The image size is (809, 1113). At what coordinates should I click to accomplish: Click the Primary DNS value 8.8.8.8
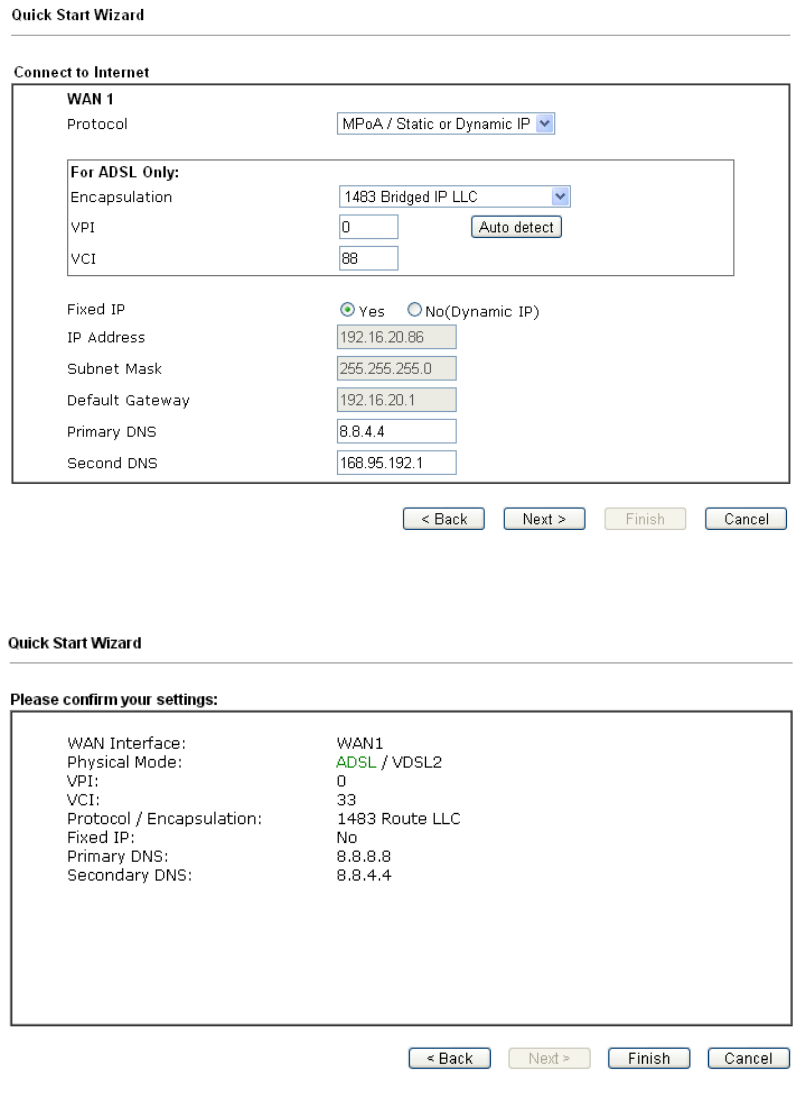click(363, 857)
